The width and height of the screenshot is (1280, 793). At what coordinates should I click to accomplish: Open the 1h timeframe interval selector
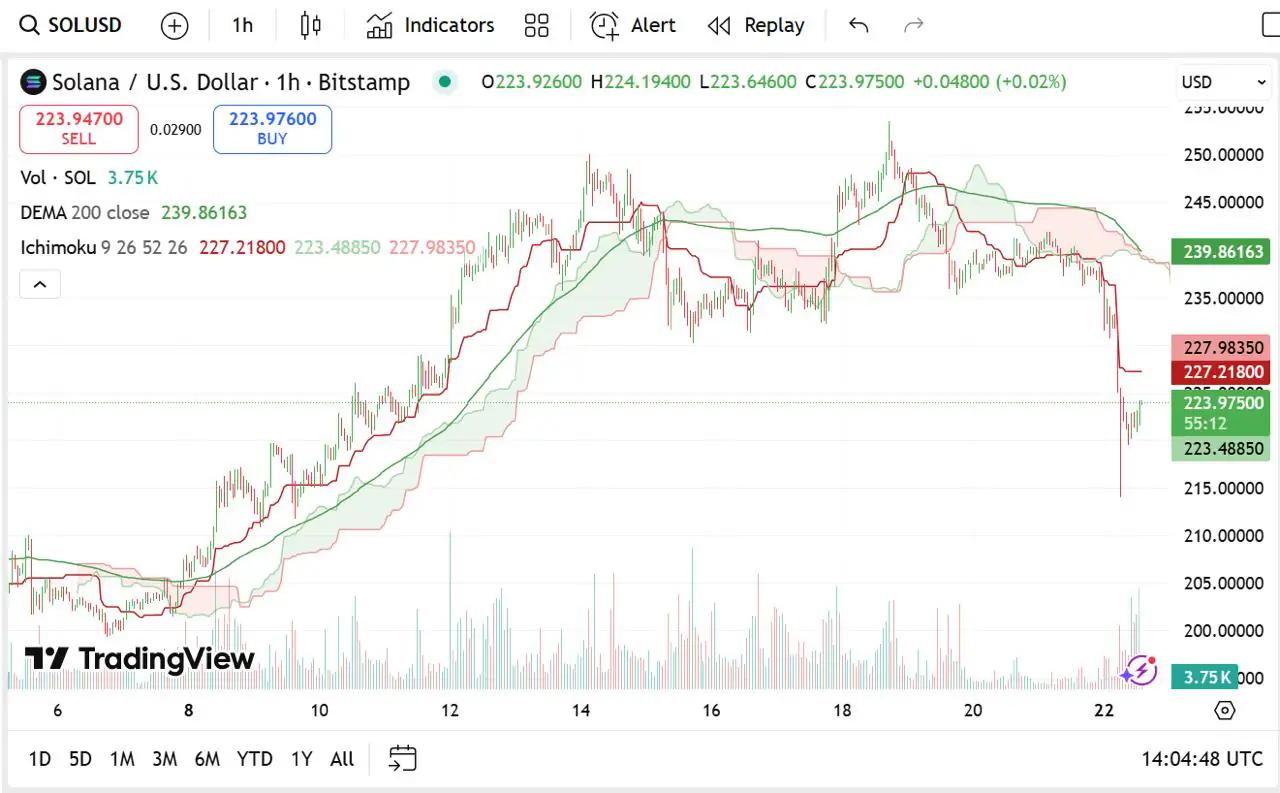point(242,26)
